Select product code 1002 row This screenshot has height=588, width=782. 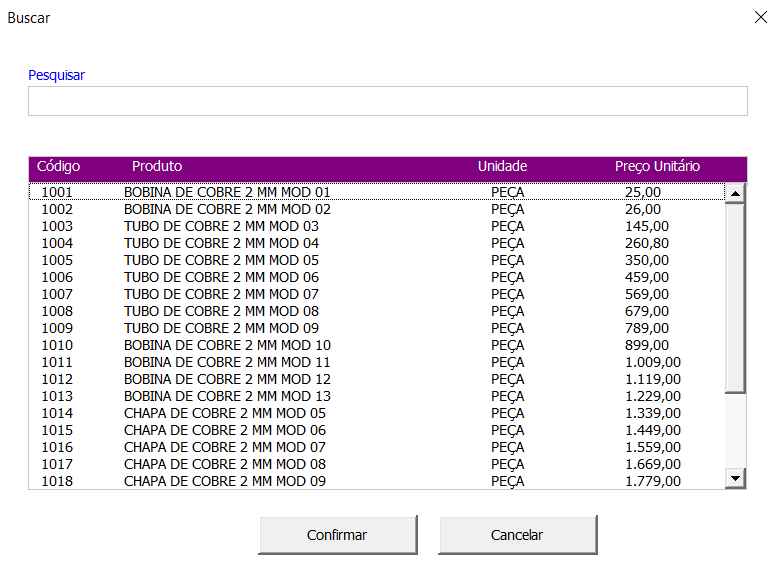coord(226,209)
